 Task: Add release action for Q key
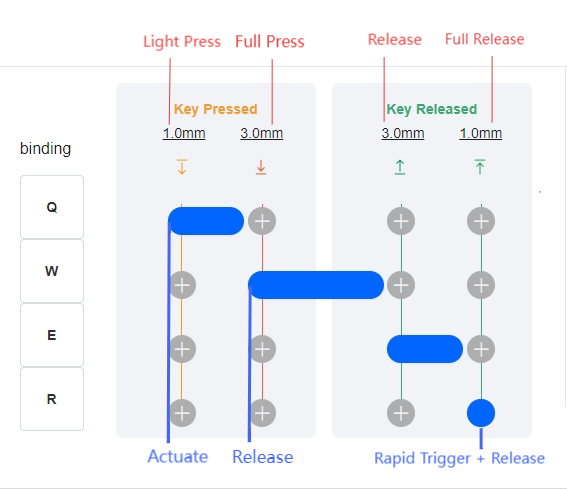point(401,221)
